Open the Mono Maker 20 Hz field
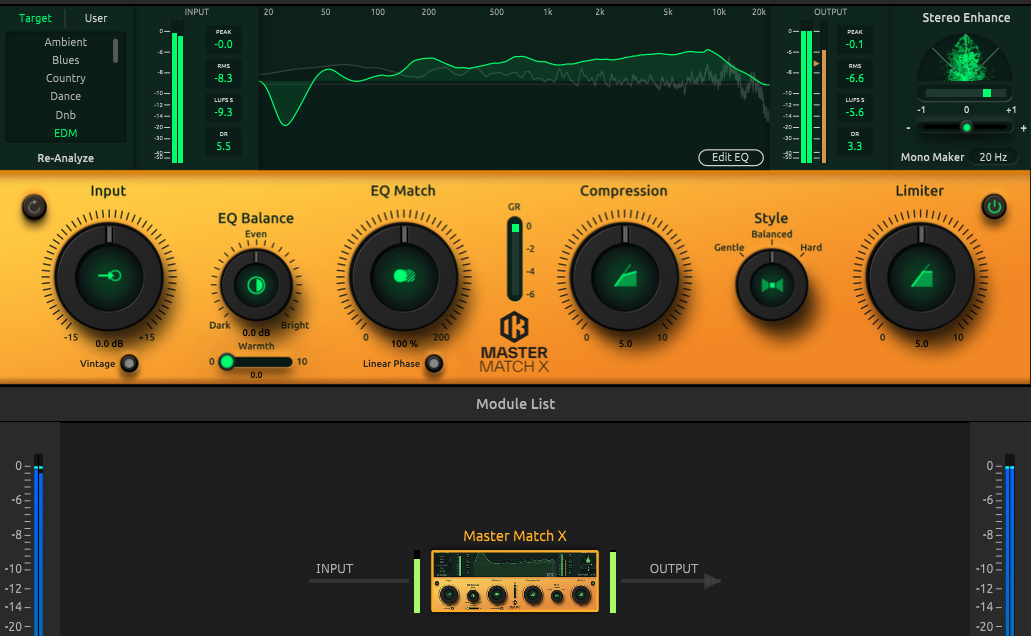Screen dimensions: 1031x636 coord(993,157)
